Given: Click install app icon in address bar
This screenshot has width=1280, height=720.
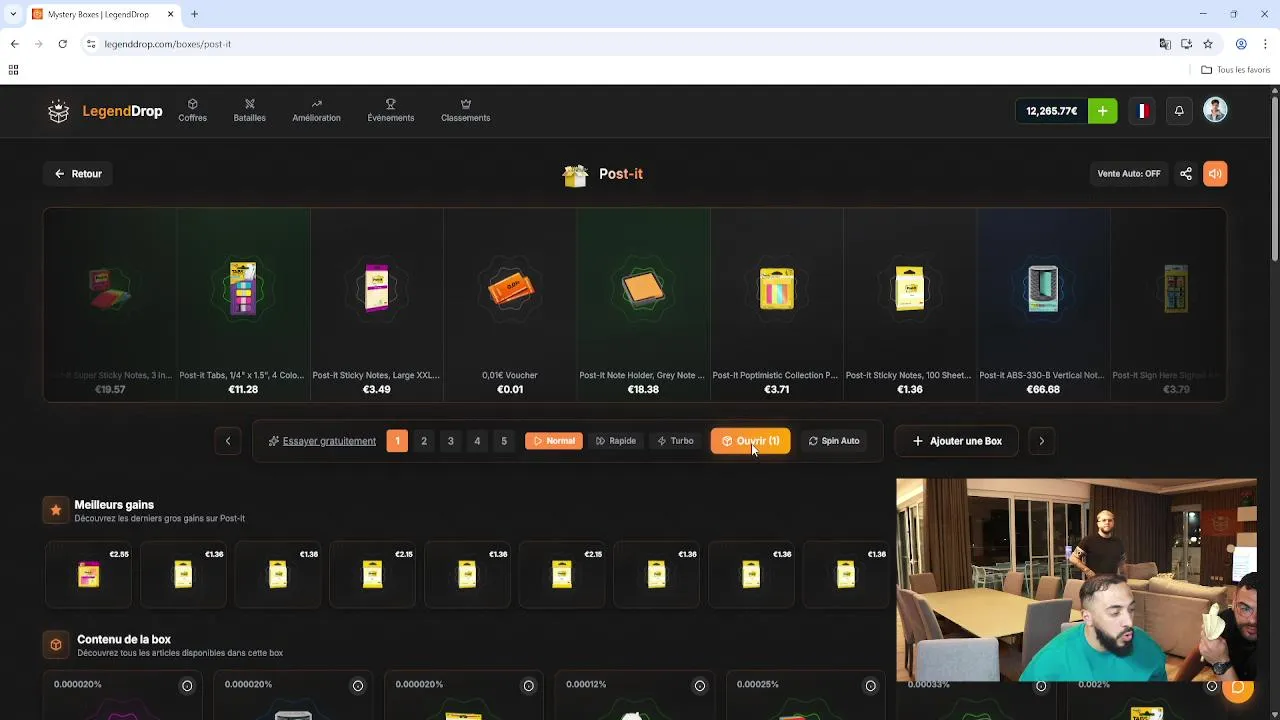Looking at the screenshot, I should click(1186, 44).
